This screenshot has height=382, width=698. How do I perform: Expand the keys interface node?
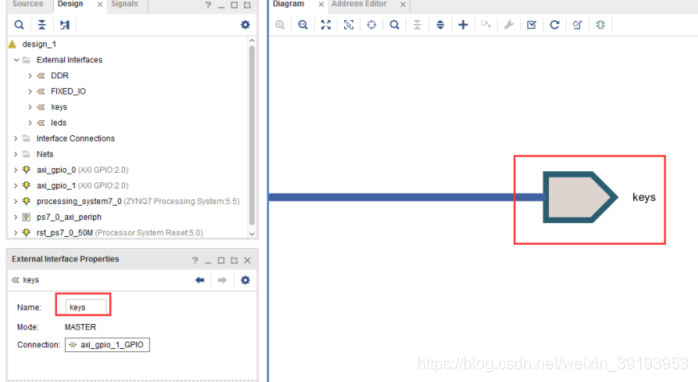point(30,107)
